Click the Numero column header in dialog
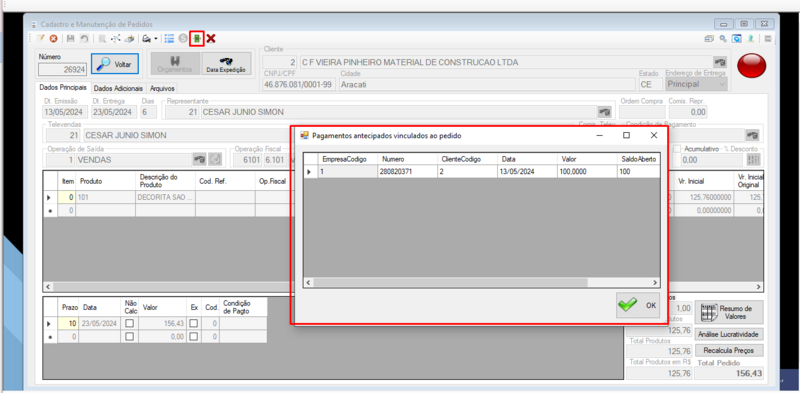The width and height of the screenshot is (800, 393). click(407, 159)
